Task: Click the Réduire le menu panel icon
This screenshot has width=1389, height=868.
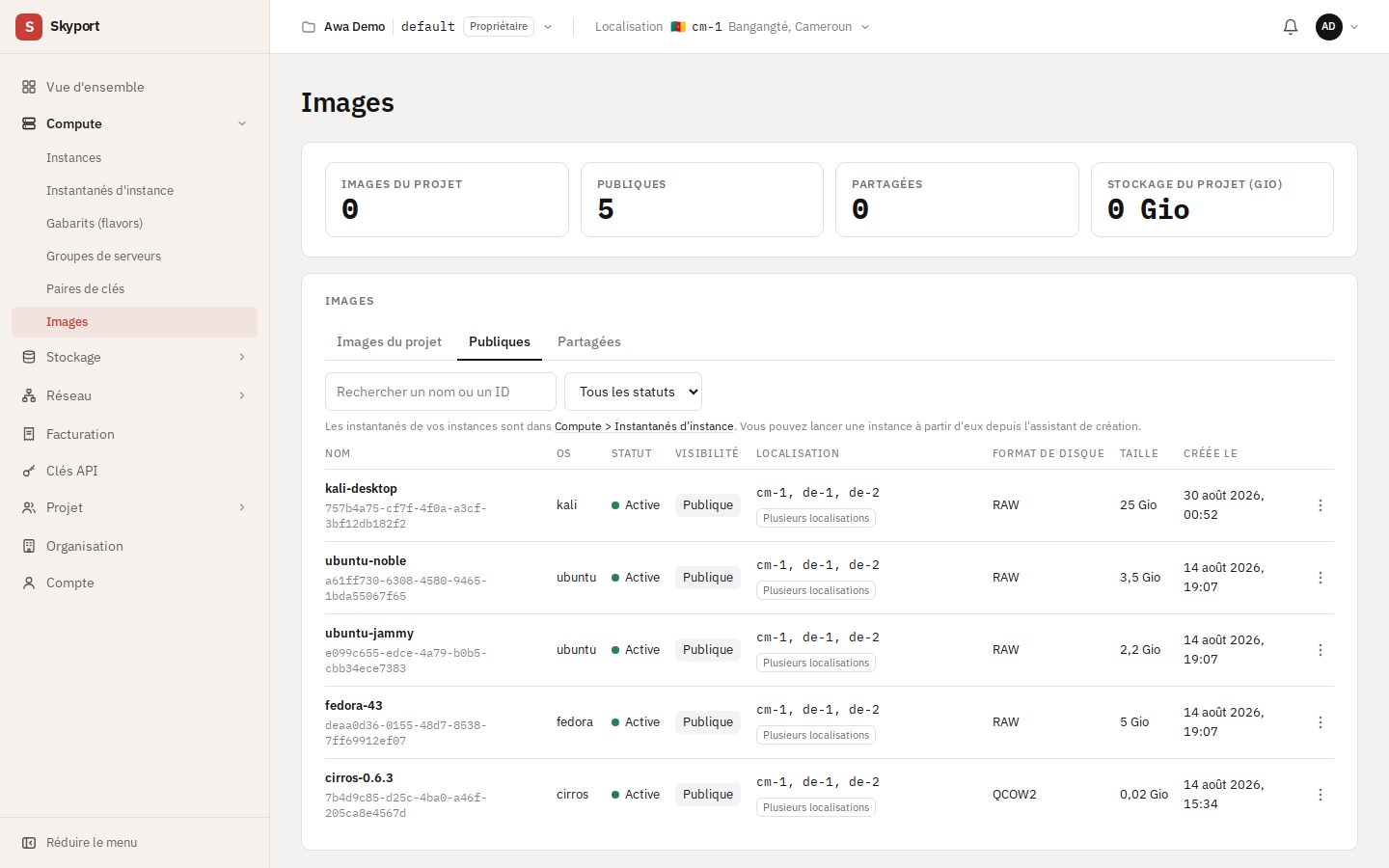Action: pyautogui.click(x=29, y=843)
